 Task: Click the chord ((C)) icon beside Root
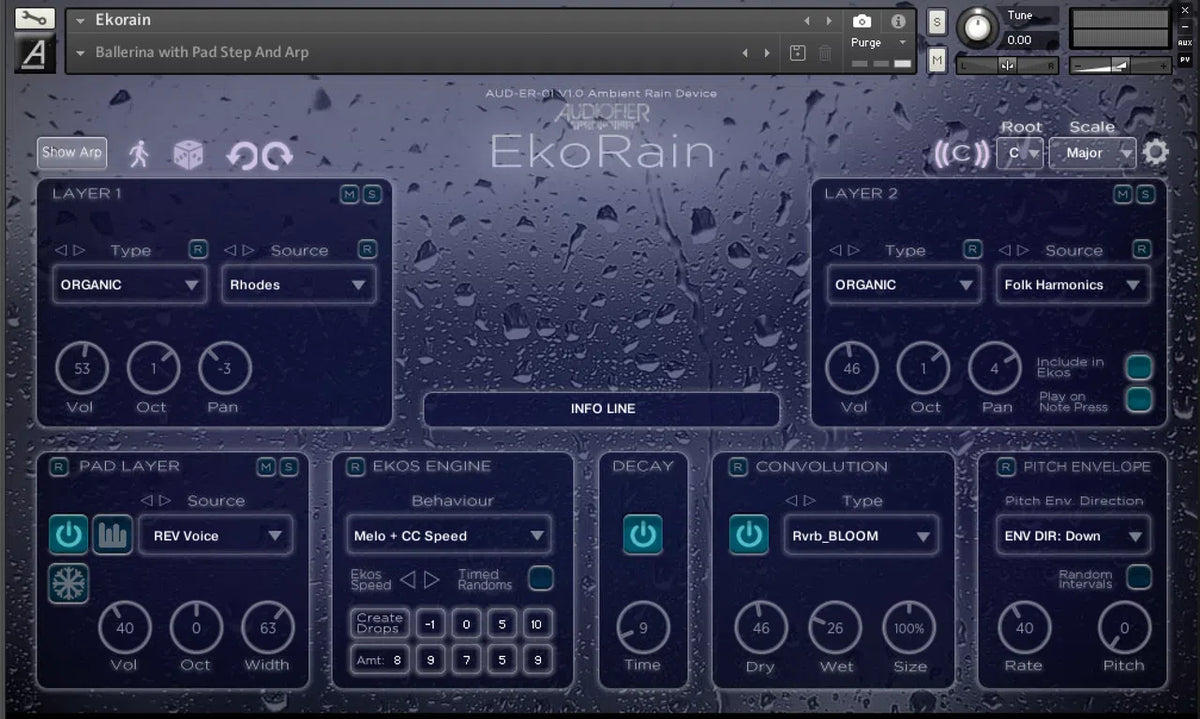[x=961, y=154]
